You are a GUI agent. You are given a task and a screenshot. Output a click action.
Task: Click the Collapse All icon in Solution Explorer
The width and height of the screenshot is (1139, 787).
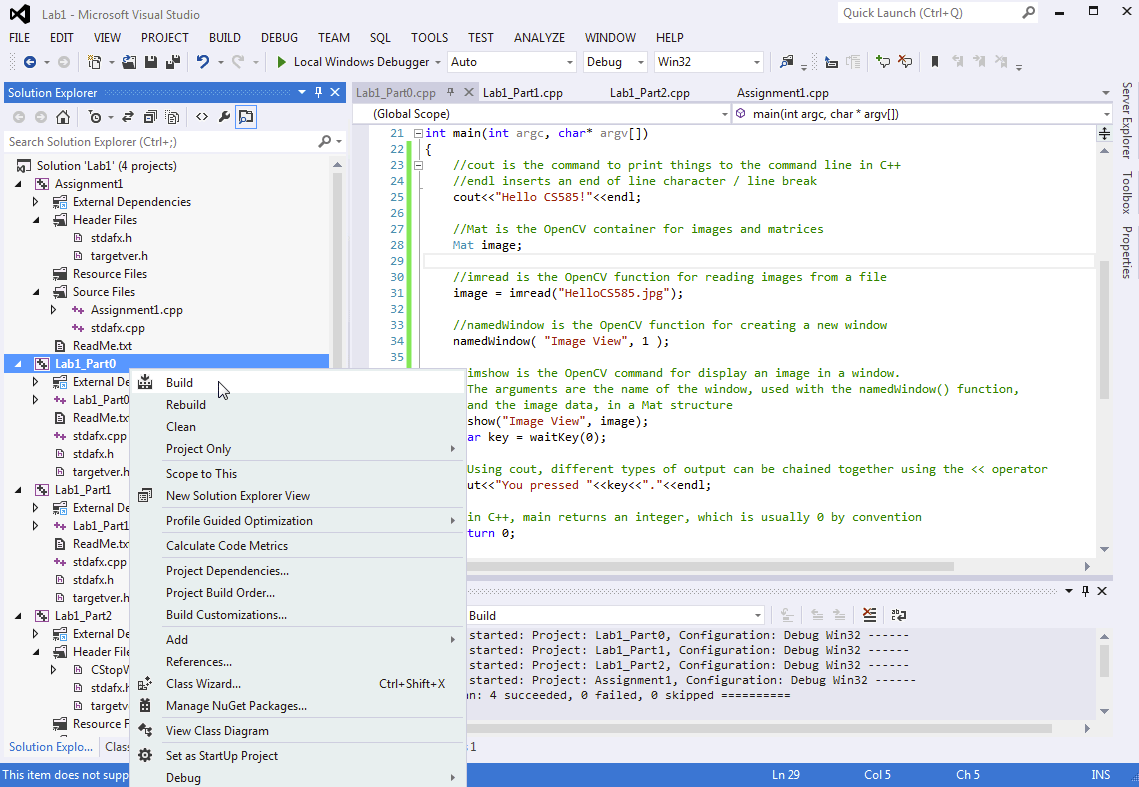pyautogui.click(x=151, y=116)
